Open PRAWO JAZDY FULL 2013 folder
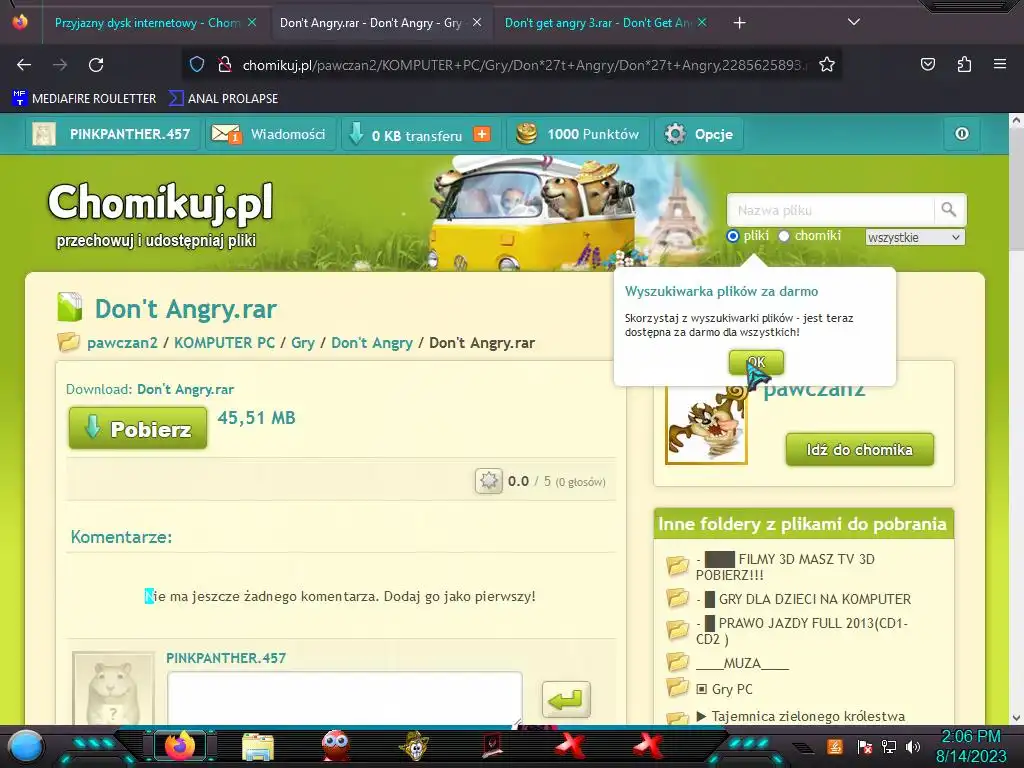The width and height of the screenshot is (1024, 768). coord(802,631)
